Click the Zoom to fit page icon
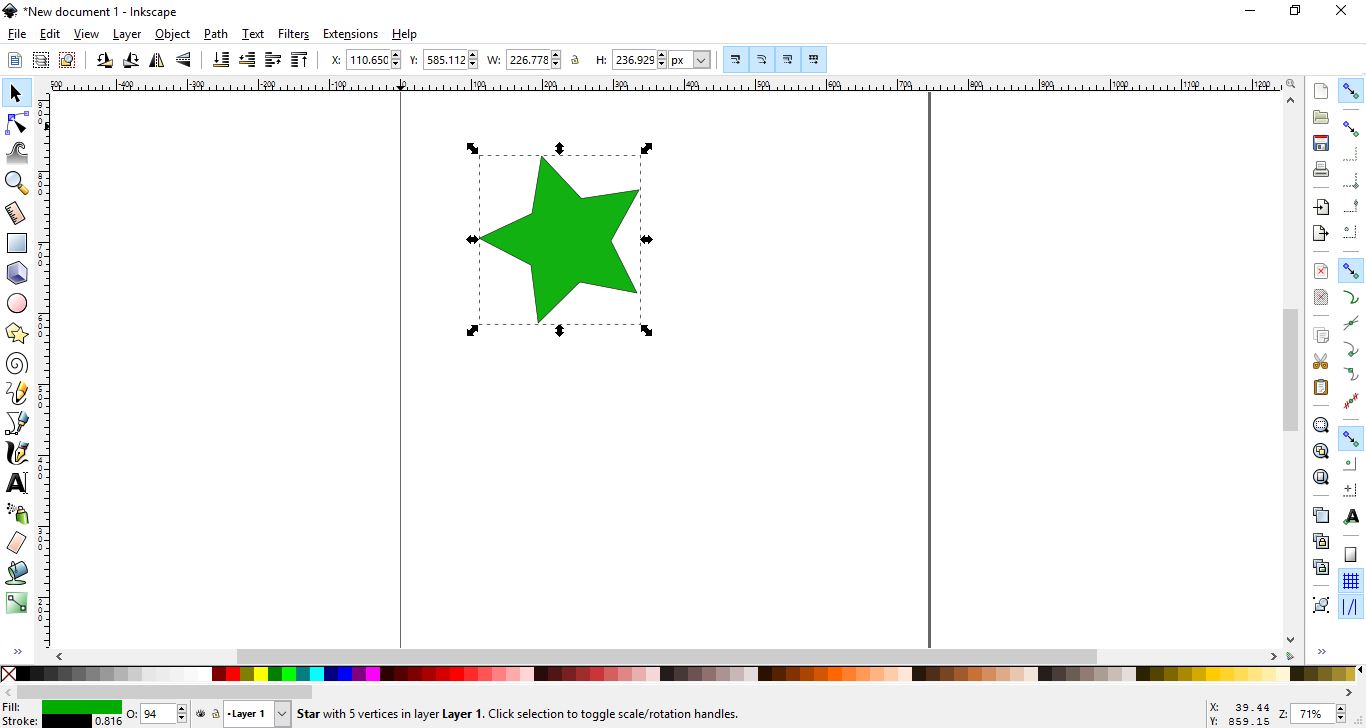 coord(1321,477)
